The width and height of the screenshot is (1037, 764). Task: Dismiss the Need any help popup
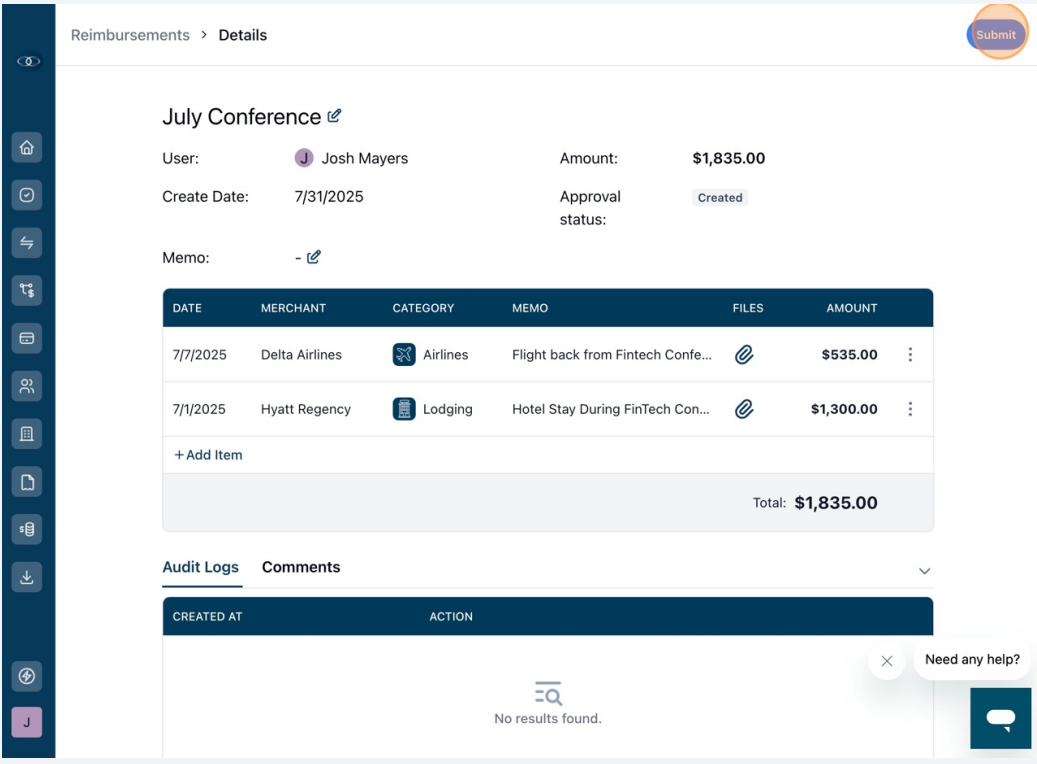pyautogui.click(x=887, y=660)
